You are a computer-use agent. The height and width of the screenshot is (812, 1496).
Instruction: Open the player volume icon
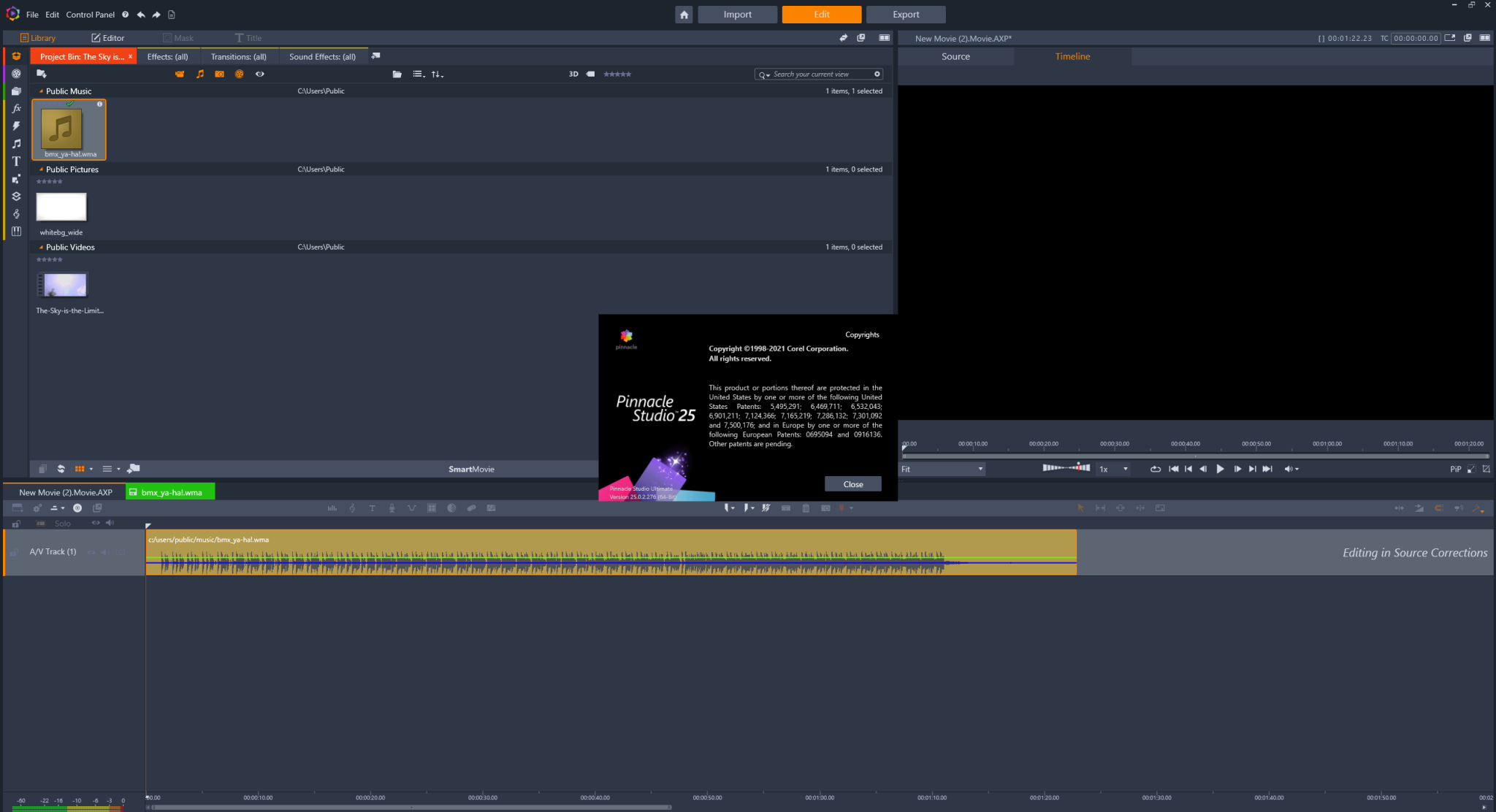point(1289,470)
